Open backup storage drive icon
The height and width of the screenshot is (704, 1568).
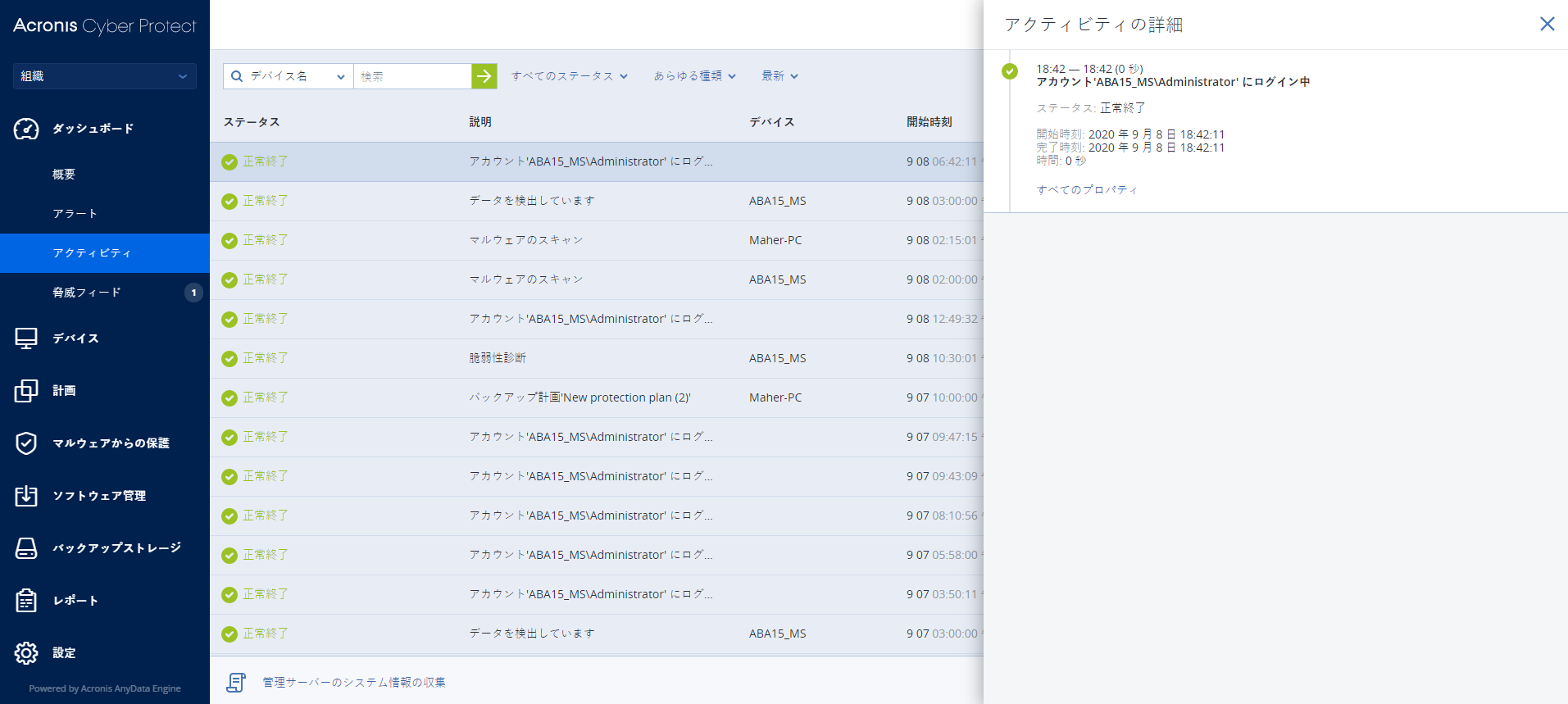click(x=26, y=548)
